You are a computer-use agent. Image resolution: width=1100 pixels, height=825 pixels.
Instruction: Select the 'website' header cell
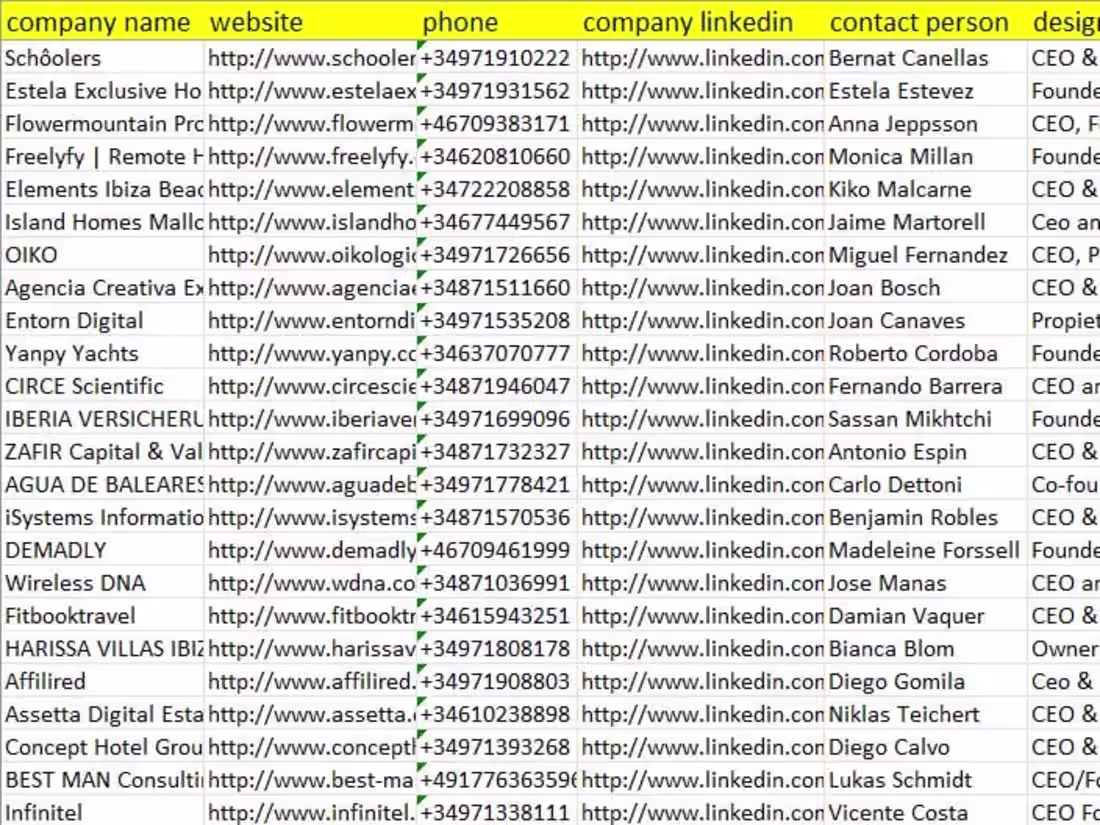tap(311, 22)
